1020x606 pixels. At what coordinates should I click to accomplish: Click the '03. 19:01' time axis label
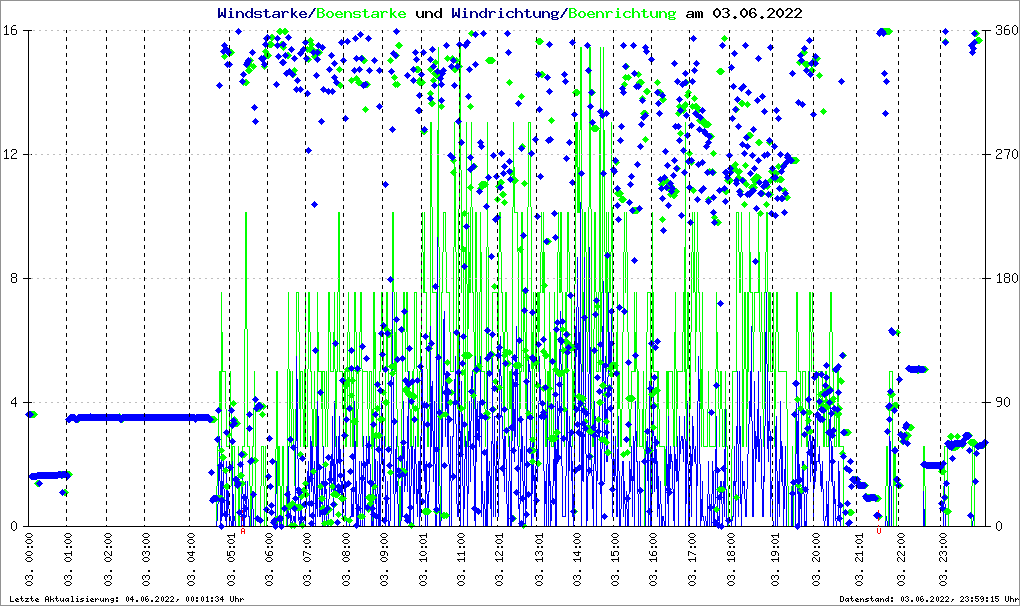click(x=774, y=559)
